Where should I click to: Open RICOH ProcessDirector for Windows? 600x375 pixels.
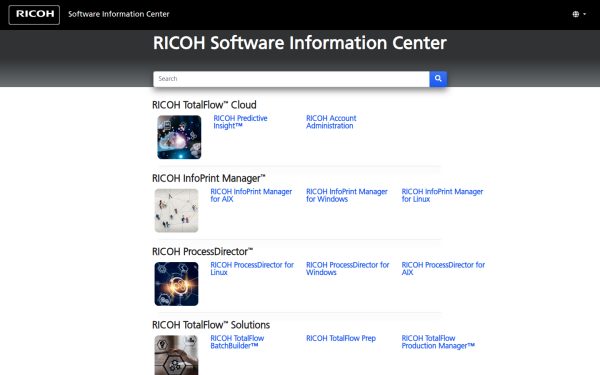(347, 269)
